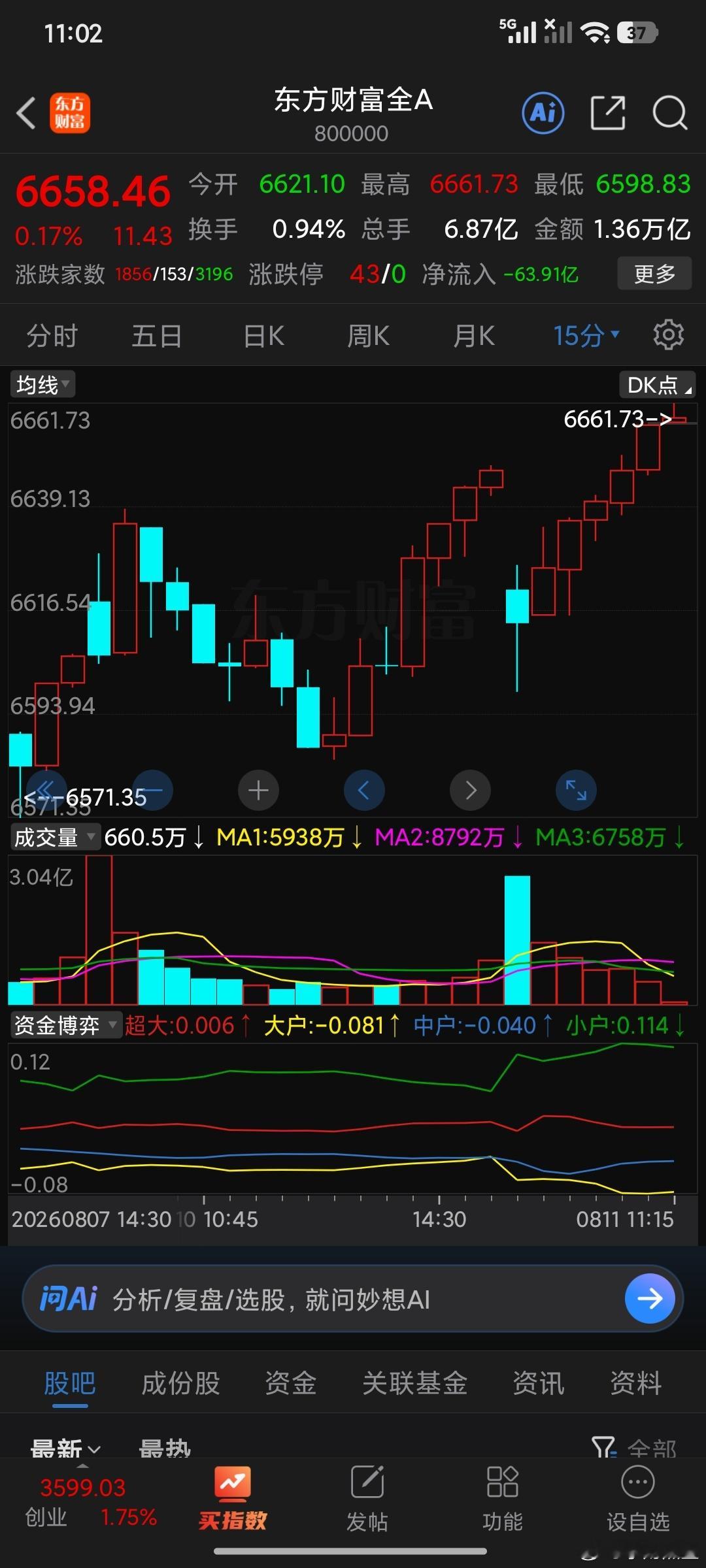Tap battery indicator showing 37
Viewport: 706px width, 1568px height.
(637, 32)
